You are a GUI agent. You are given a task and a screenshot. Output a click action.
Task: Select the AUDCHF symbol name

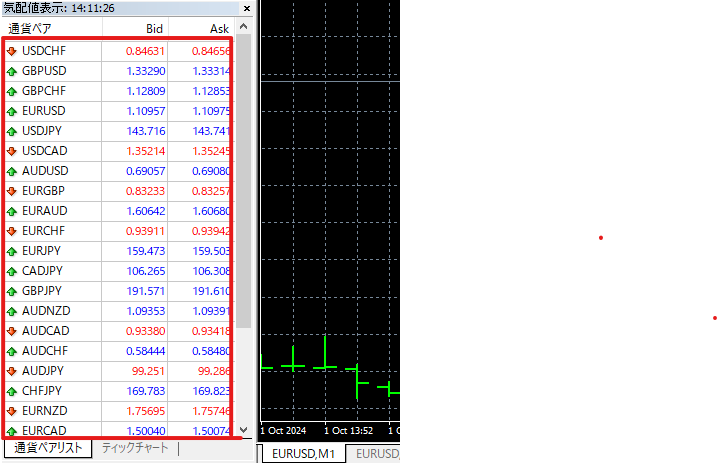coord(45,351)
